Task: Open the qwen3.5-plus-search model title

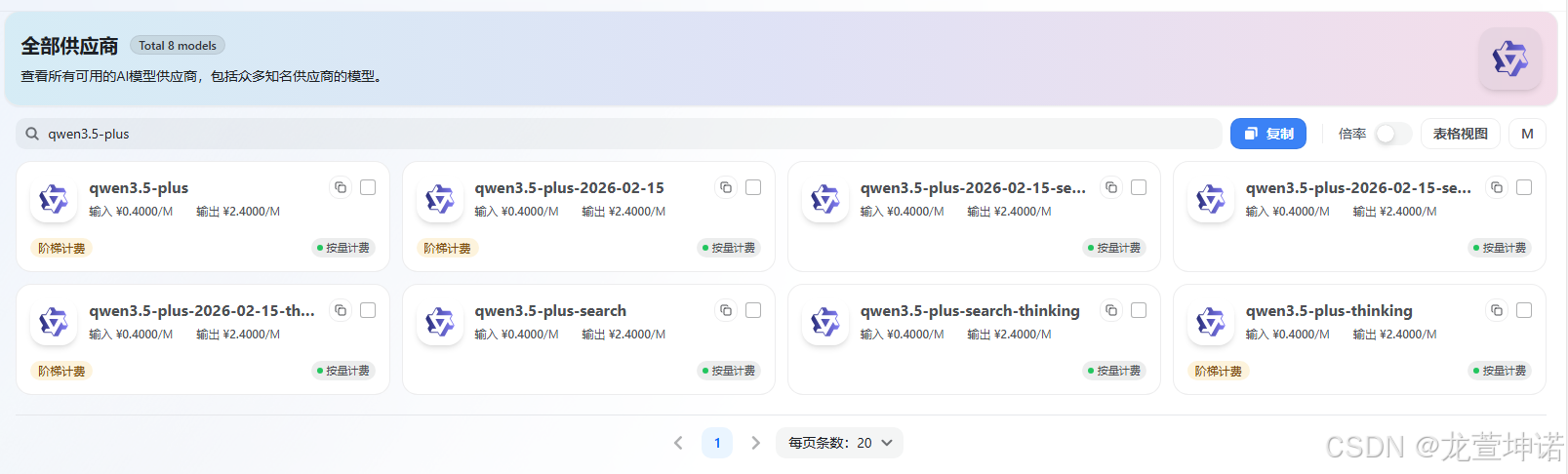Action: [x=550, y=310]
